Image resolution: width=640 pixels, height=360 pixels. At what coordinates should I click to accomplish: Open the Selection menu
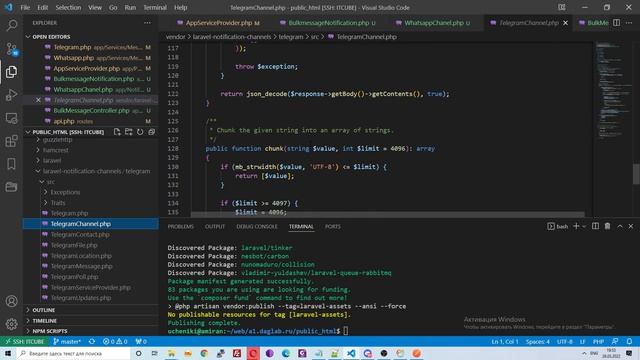click(68, 7)
